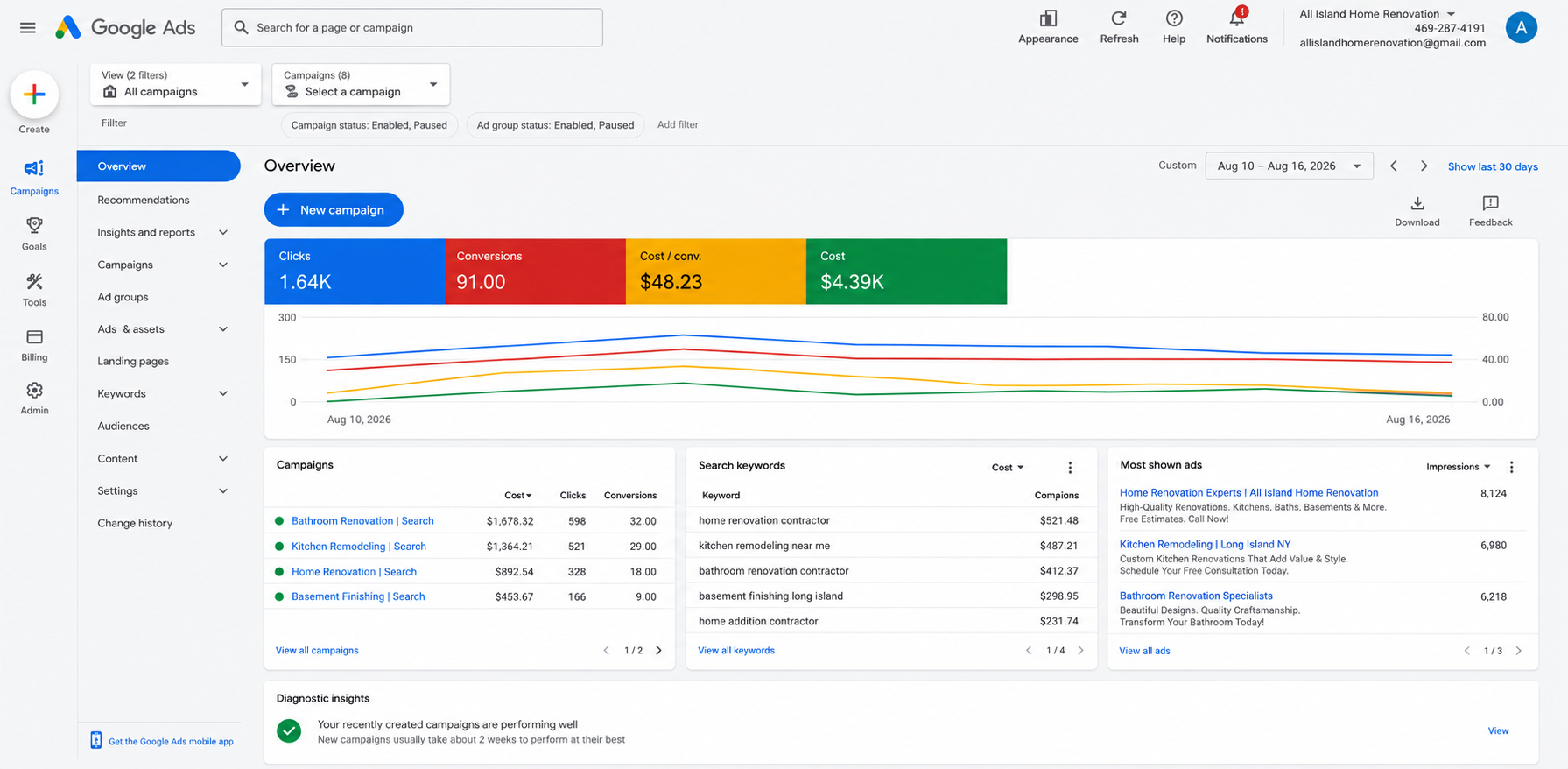Viewport: 1568px width, 769px height.
Task: Go to previous page of Campaigns card
Action: 606,651
